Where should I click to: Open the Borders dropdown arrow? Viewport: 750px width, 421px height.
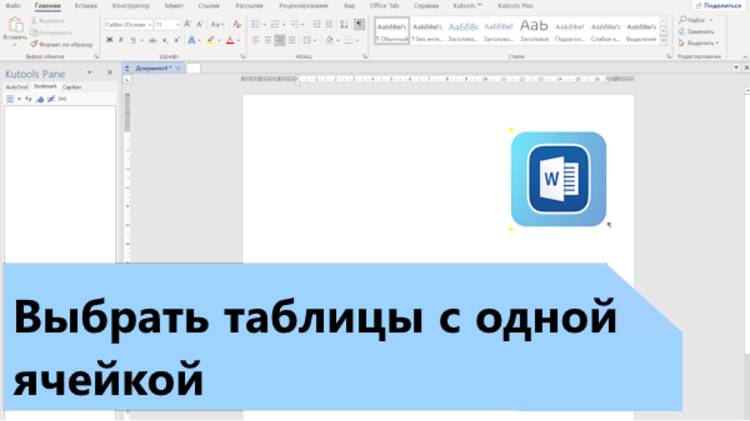pos(357,40)
